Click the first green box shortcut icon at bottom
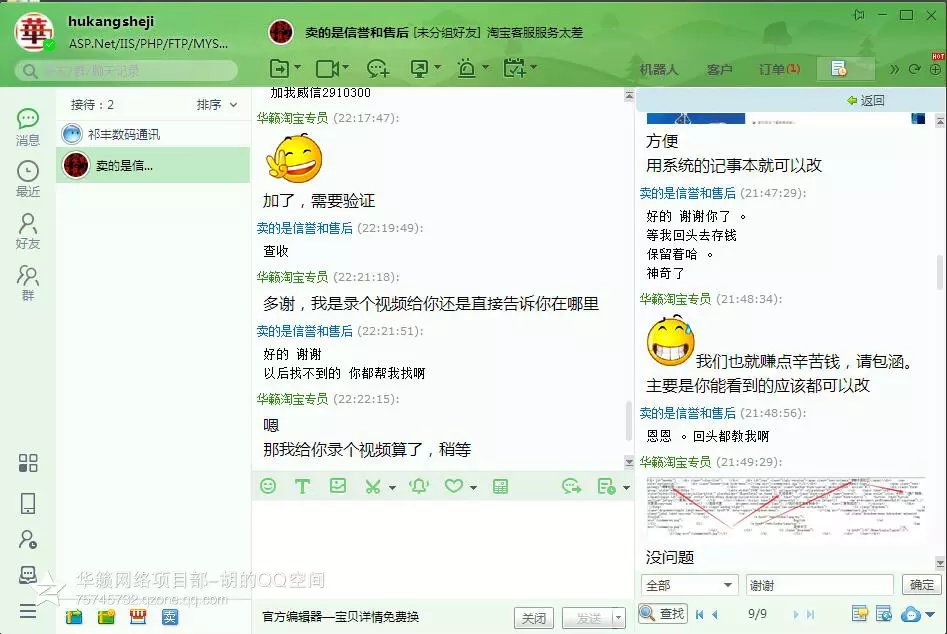 (74, 616)
